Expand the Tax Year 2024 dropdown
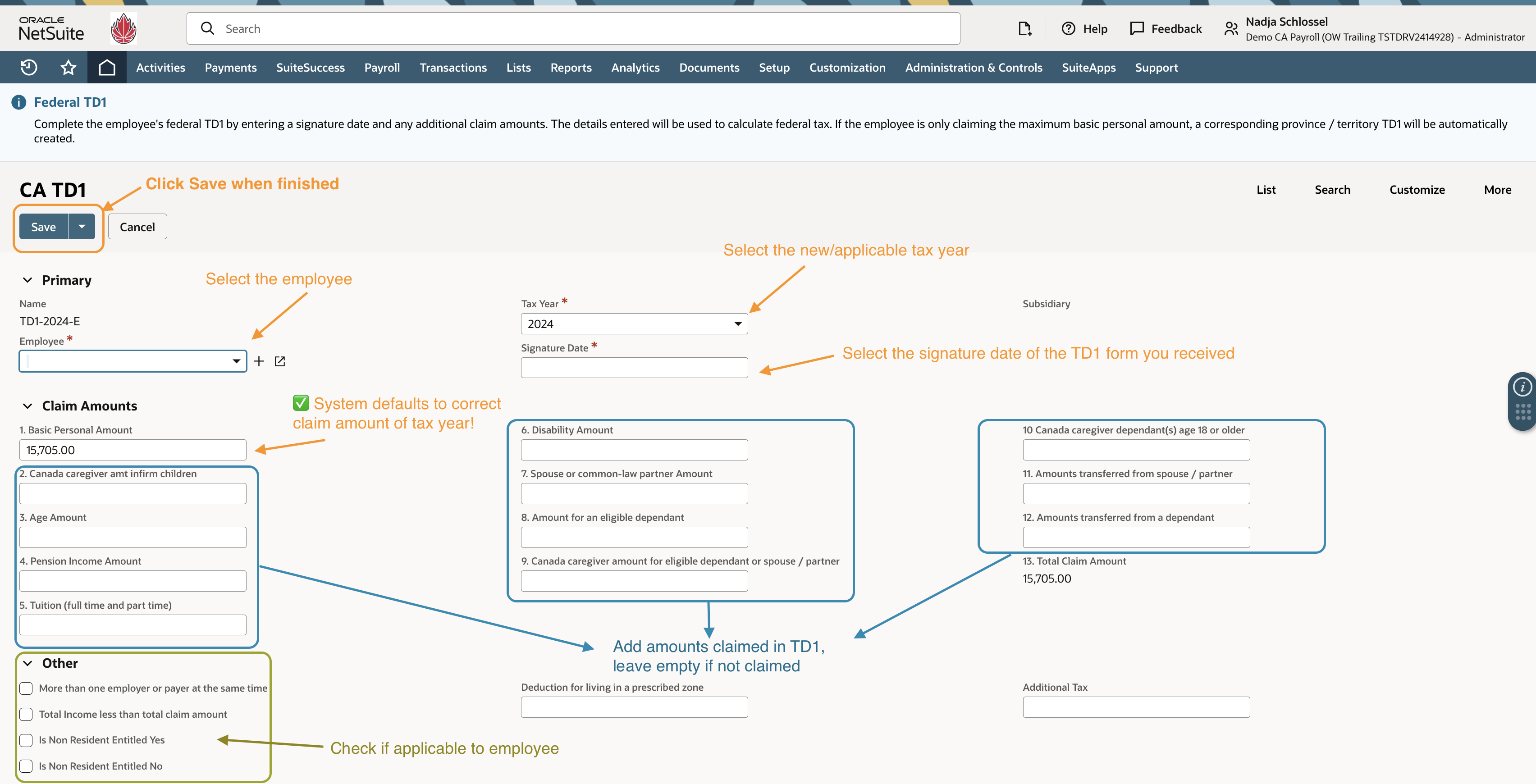Viewport: 1536px width, 784px height. click(635, 324)
